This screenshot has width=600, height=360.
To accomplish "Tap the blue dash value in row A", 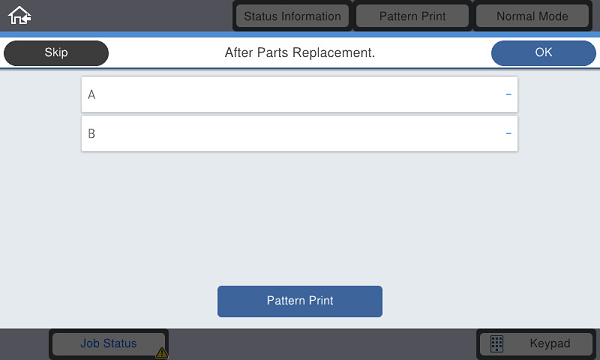I will pos(508,94).
